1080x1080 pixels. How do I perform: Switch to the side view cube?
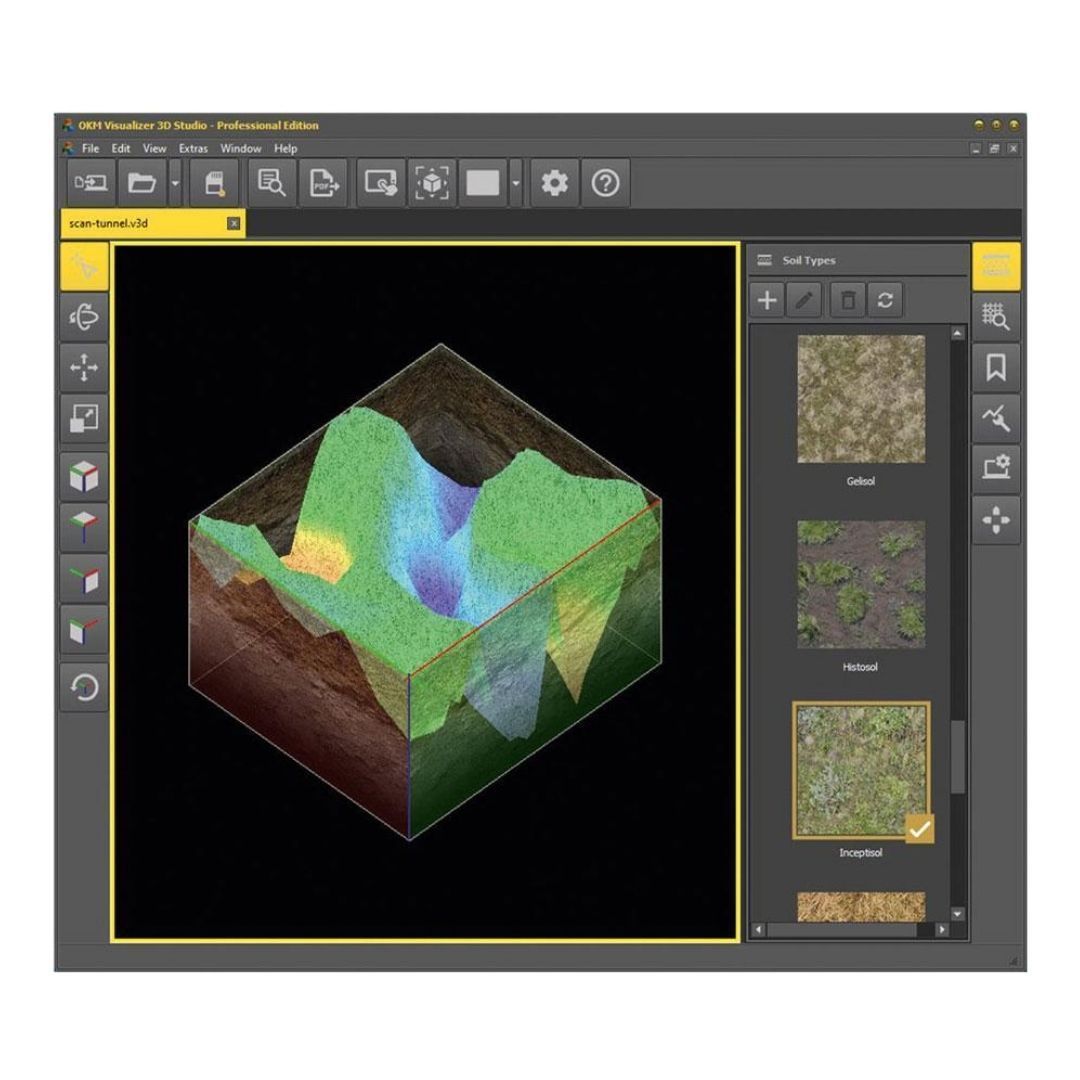(x=84, y=578)
